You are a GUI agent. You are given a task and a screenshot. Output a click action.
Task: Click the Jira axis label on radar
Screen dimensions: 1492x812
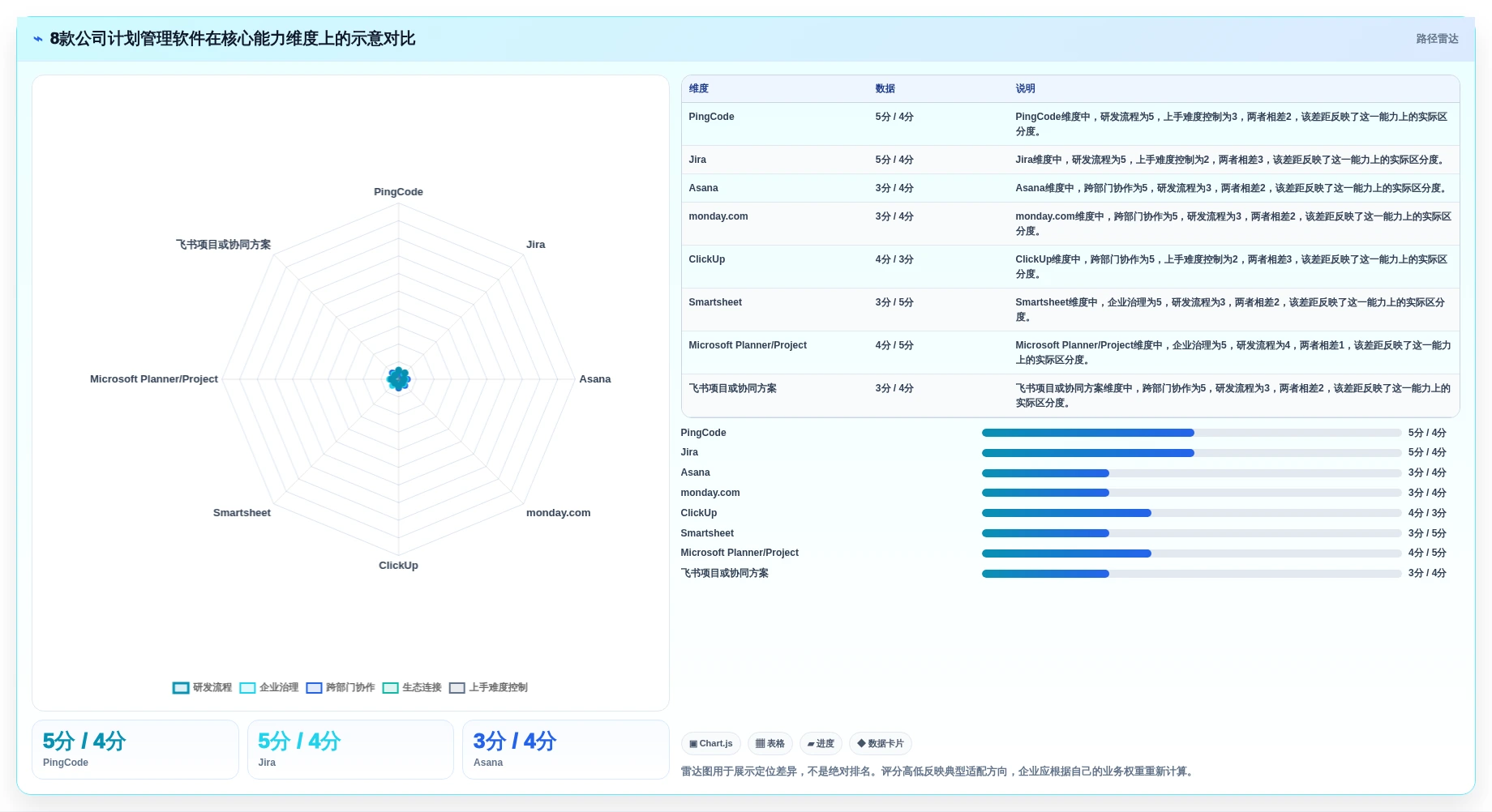point(535,245)
